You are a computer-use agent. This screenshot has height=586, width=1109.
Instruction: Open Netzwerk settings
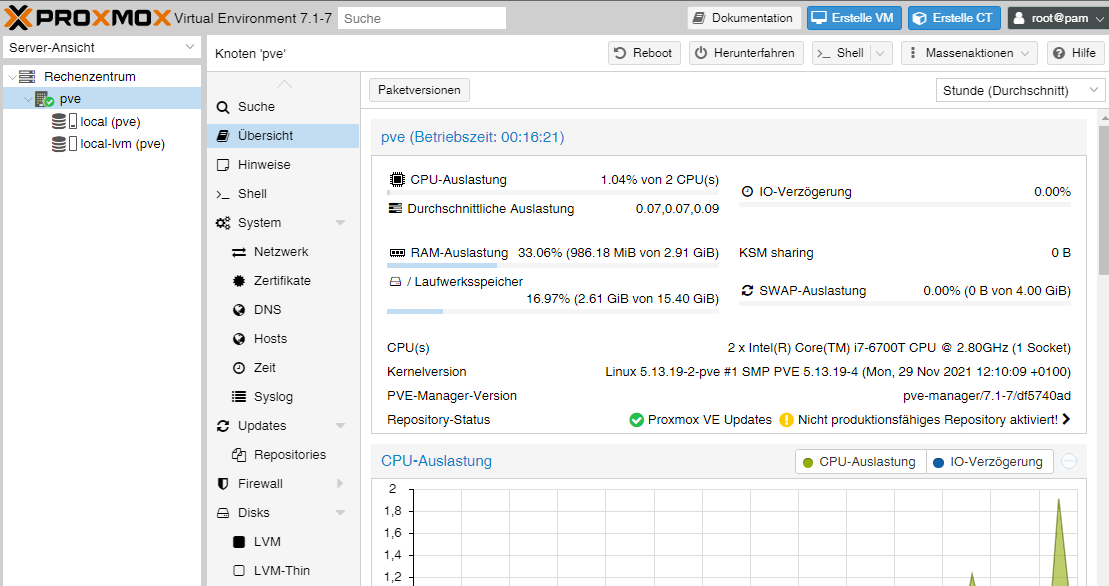pos(283,252)
